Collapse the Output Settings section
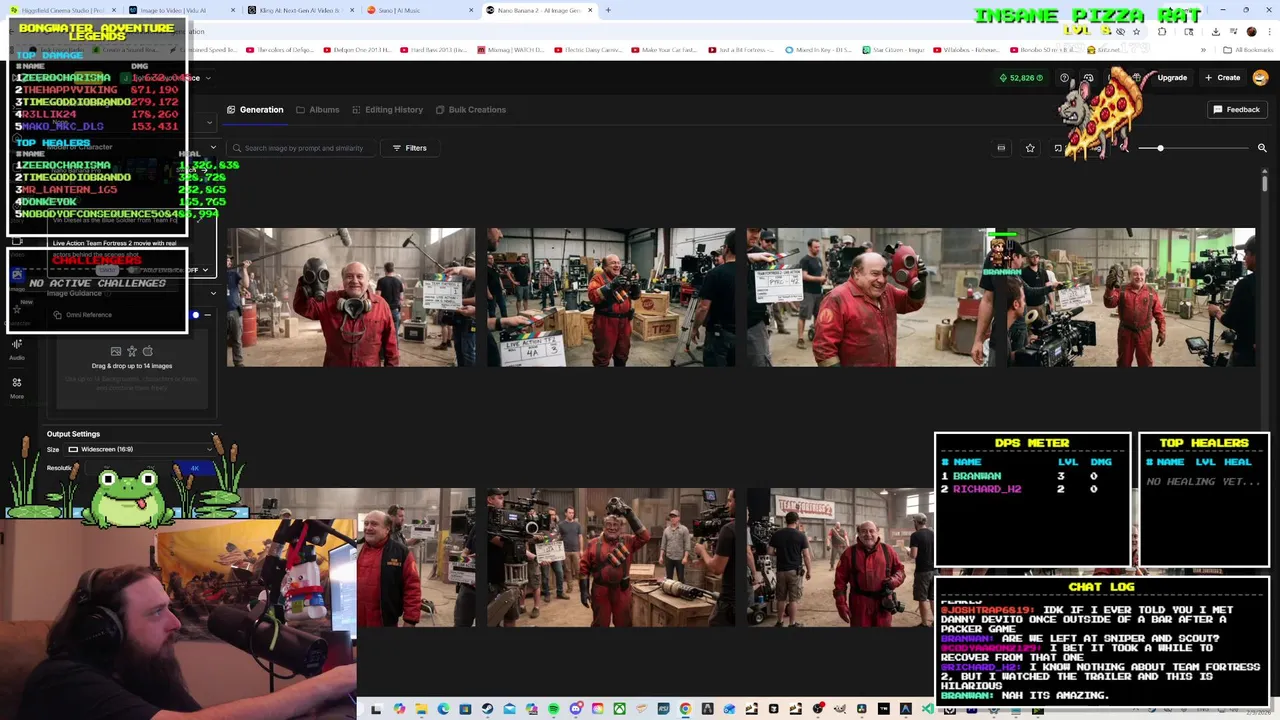The image size is (1280, 720). [x=213, y=434]
